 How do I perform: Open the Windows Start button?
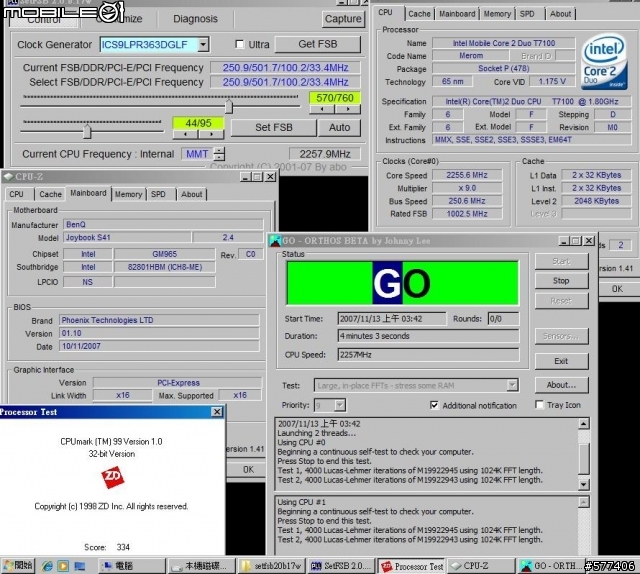[x=18, y=566]
